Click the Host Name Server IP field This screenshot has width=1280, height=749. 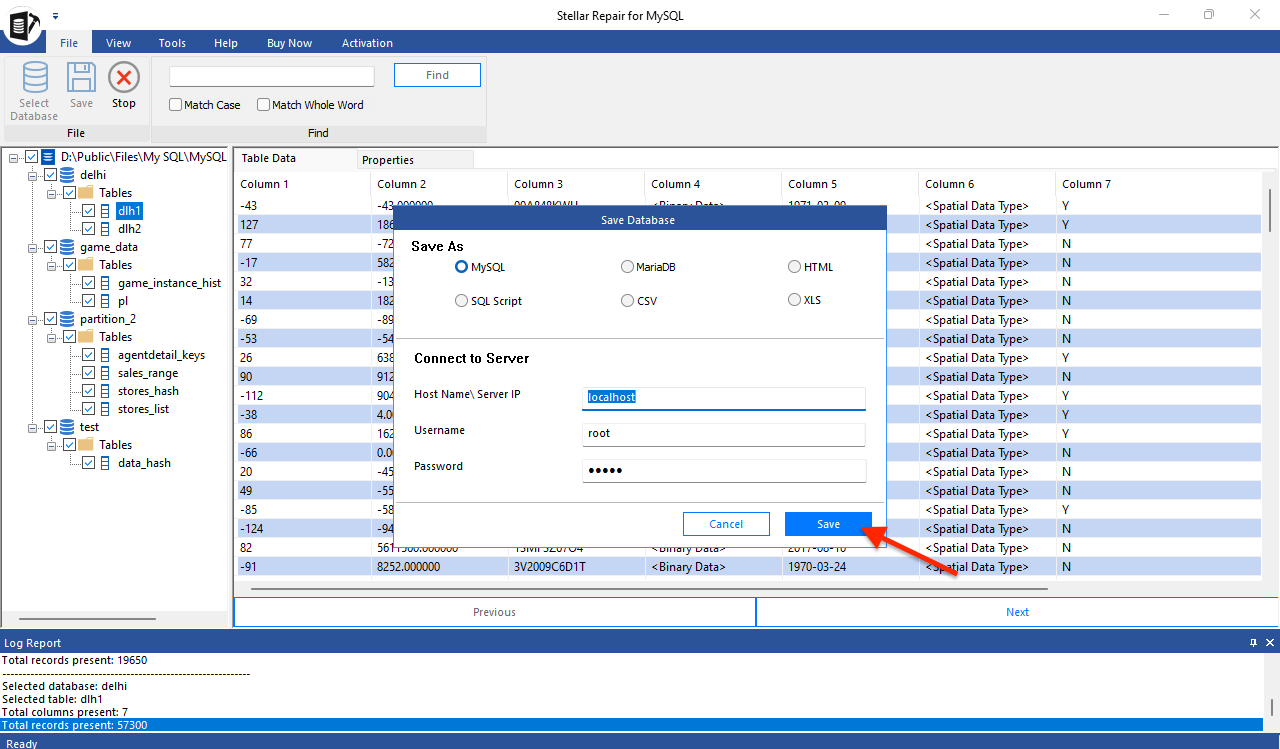click(723, 398)
